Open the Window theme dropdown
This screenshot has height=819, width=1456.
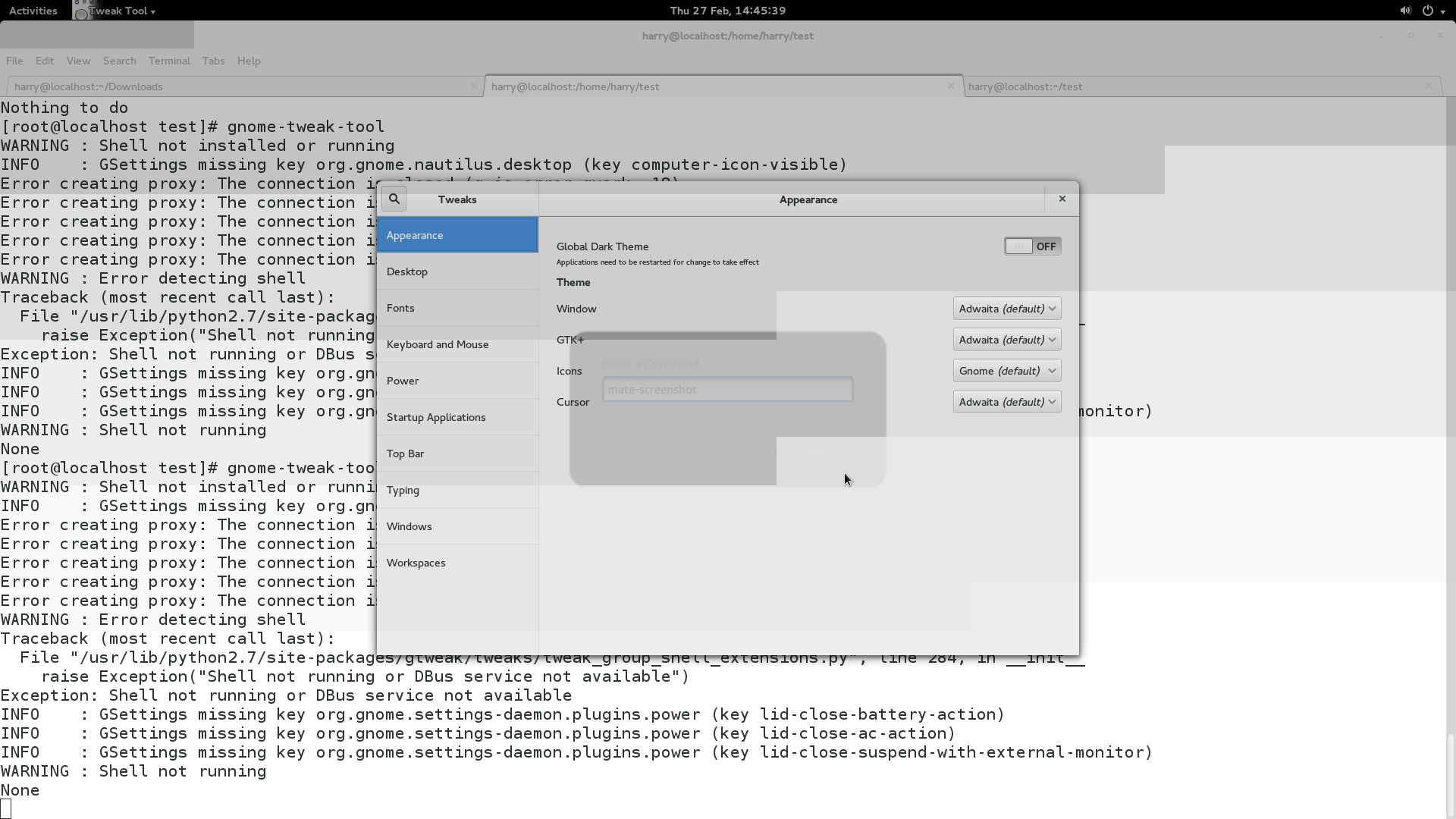point(1007,309)
